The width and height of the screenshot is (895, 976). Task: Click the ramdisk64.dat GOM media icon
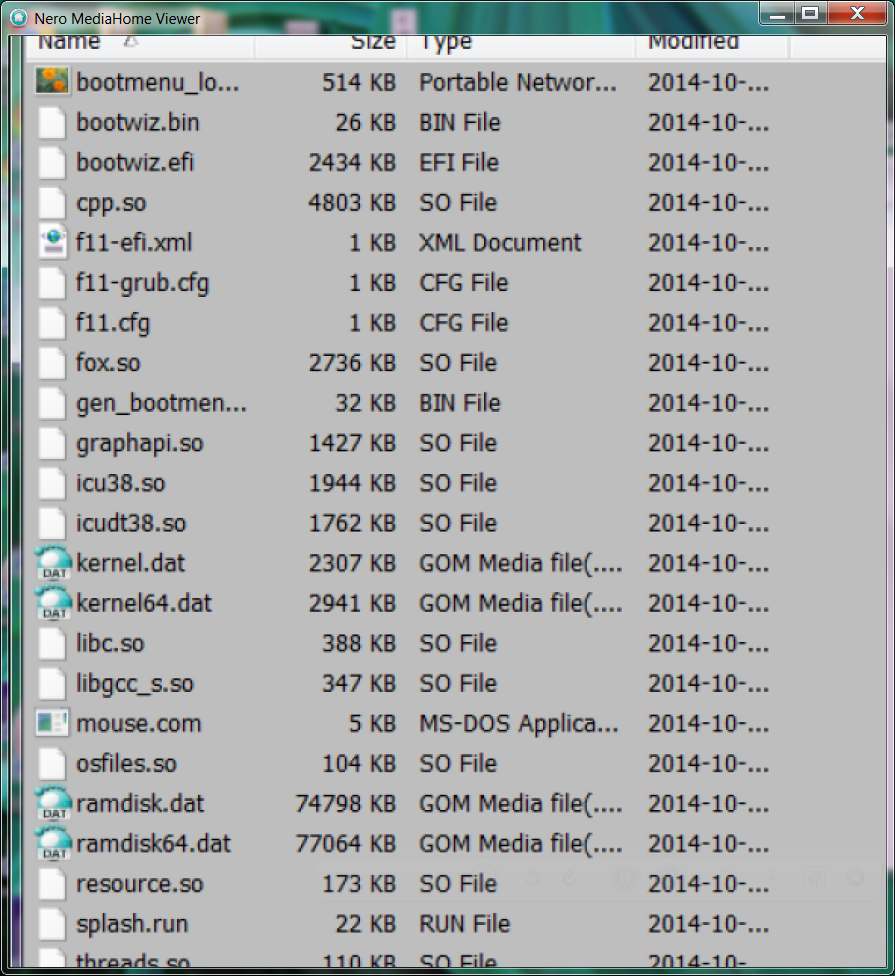pos(54,843)
